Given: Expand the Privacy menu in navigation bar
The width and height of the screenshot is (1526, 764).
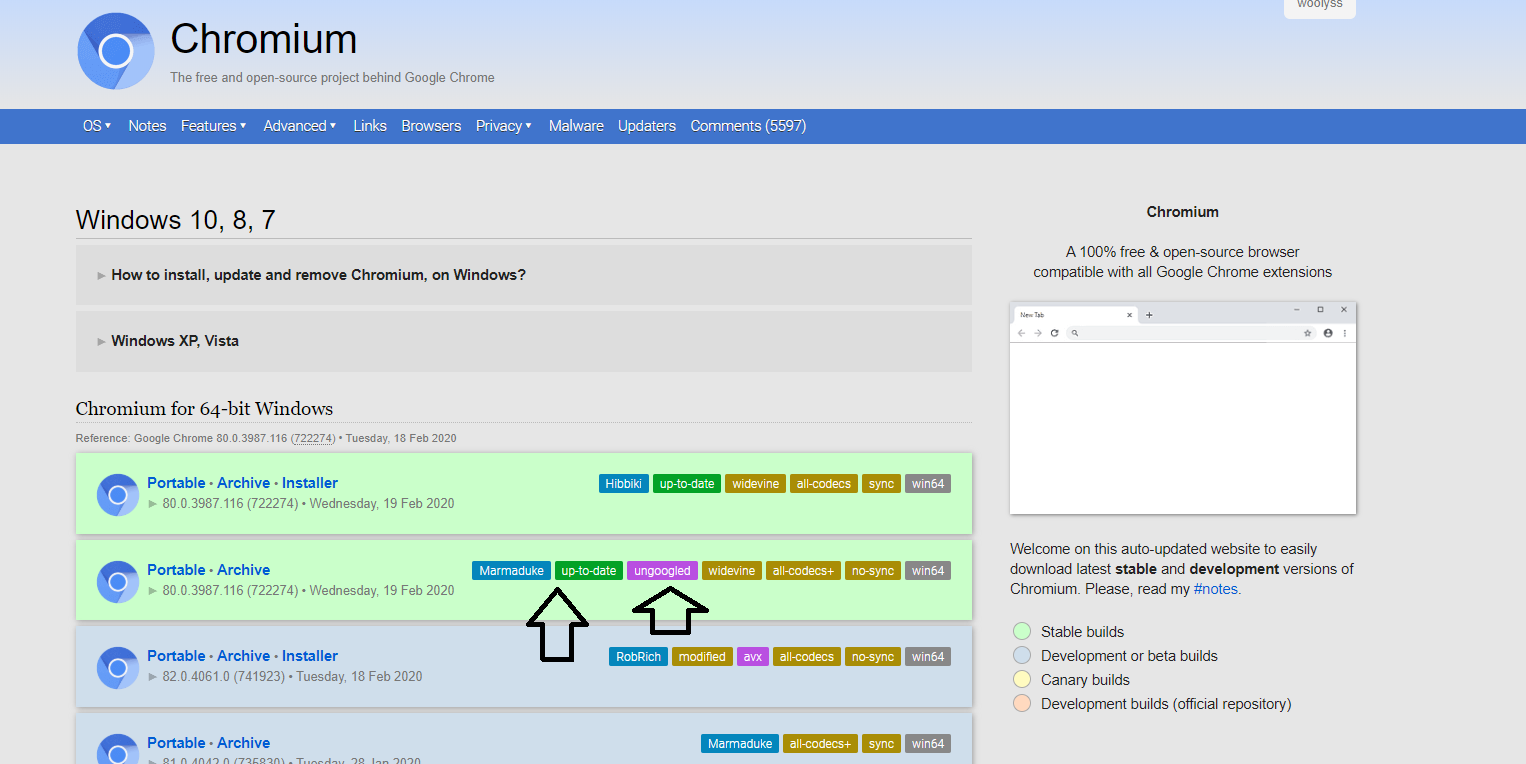Looking at the screenshot, I should (x=503, y=126).
